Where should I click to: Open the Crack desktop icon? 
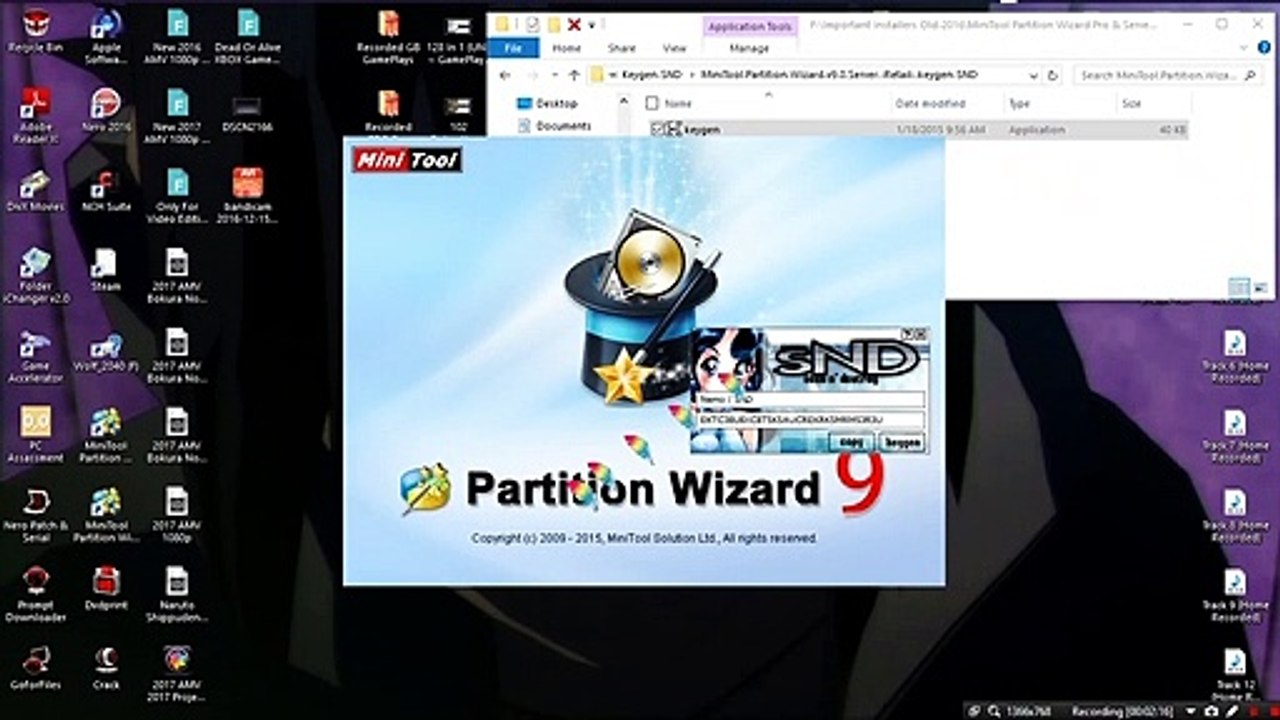pos(106,670)
